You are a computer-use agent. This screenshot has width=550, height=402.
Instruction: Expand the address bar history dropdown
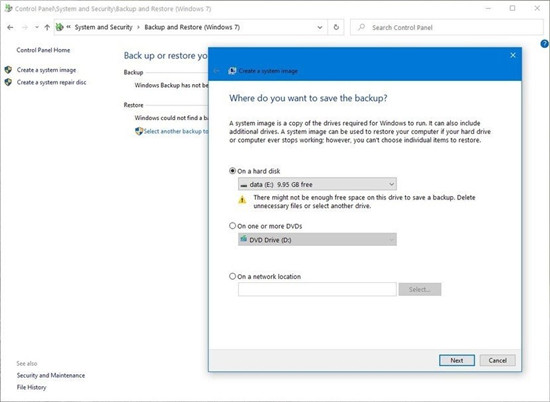pyautogui.click(x=320, y=27)
